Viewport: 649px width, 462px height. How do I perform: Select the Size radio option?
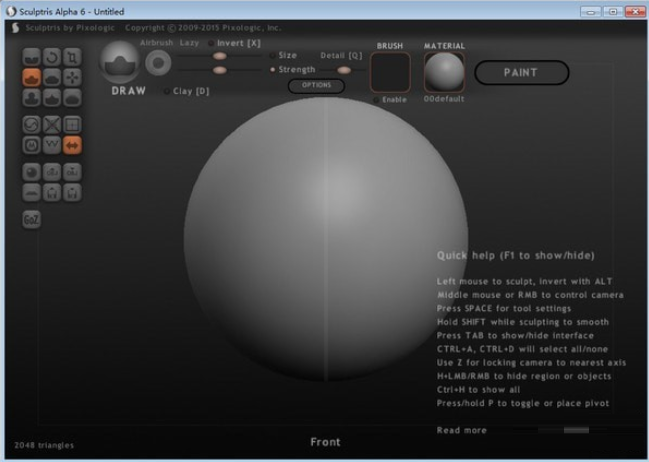284,55
